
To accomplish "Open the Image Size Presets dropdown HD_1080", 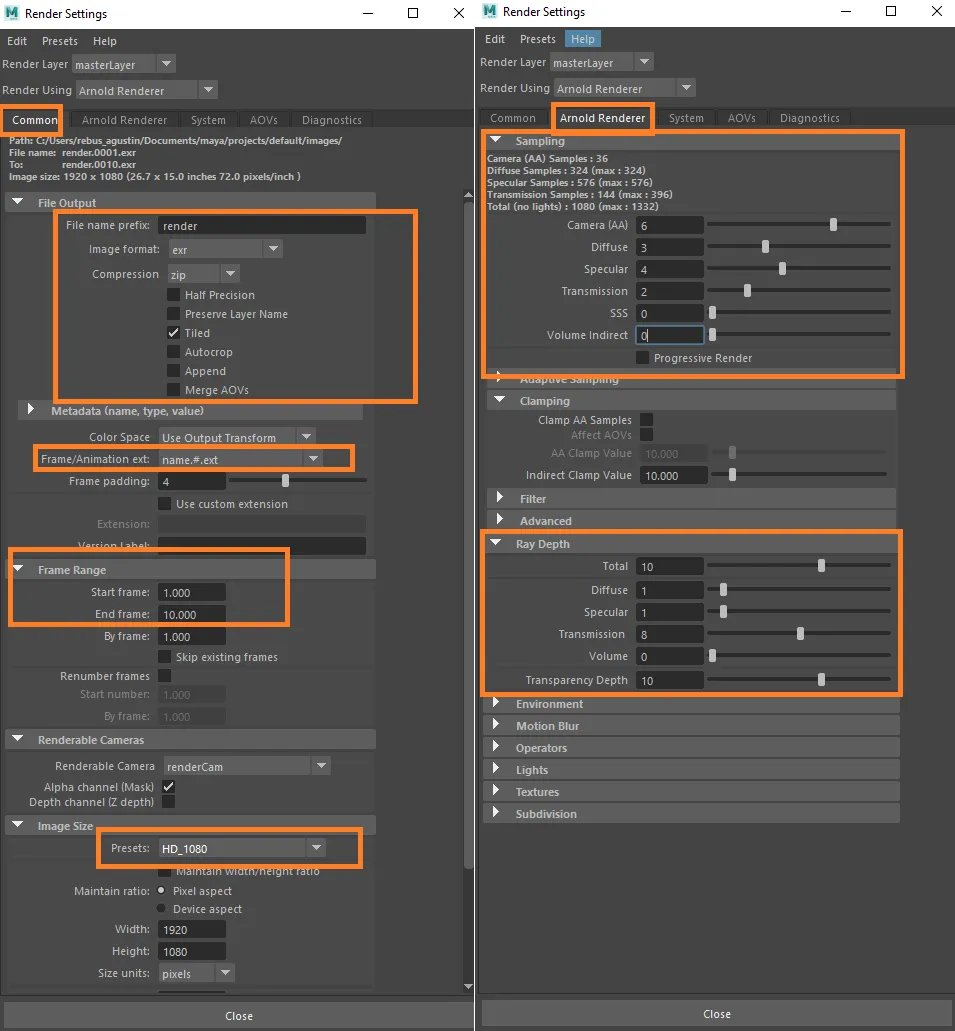I will click(242, 848).
